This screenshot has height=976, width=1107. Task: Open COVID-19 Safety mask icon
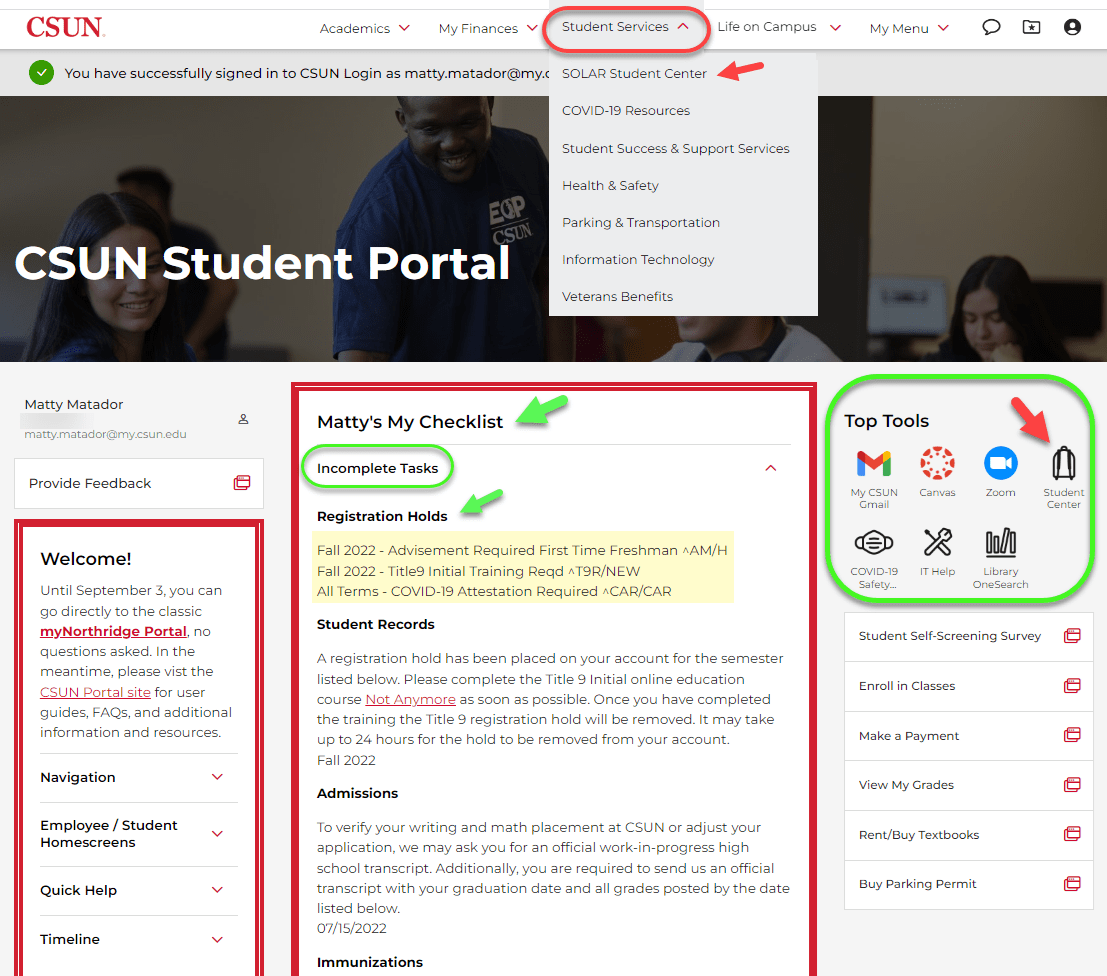pyautogui.click(x=873, y=542)
